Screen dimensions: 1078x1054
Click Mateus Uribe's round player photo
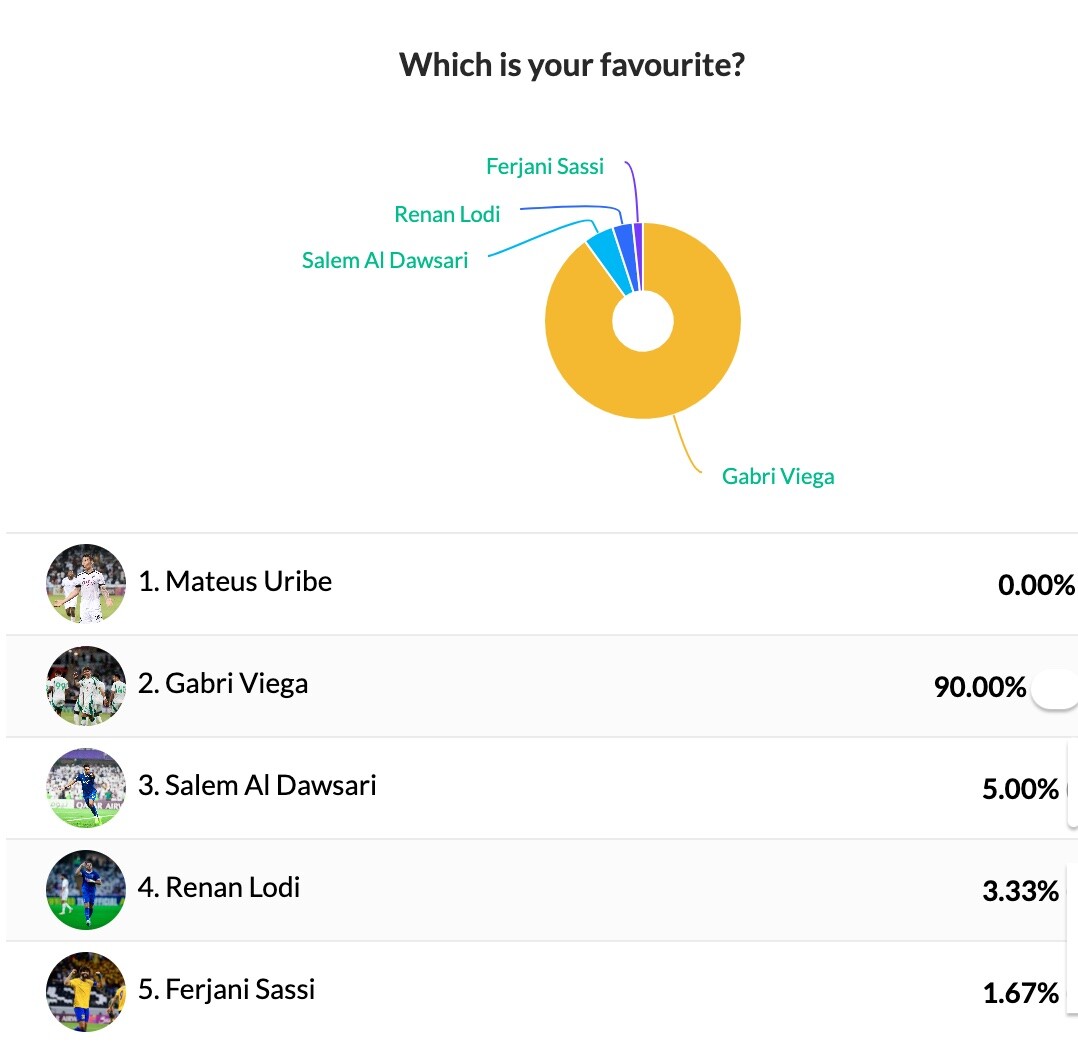tap(86, 584)
